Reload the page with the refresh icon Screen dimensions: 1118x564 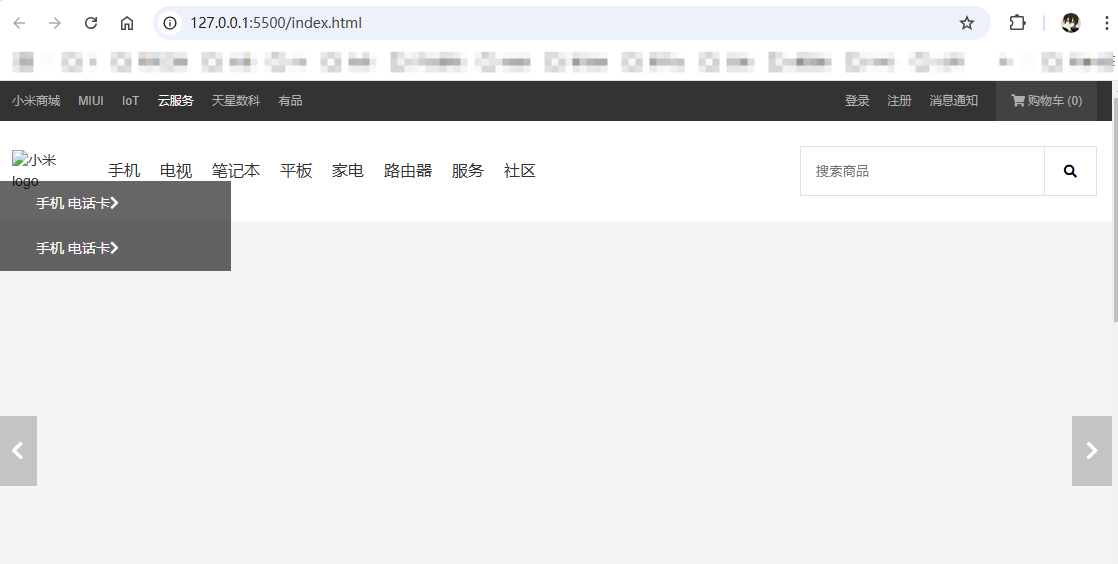[91, 23]
